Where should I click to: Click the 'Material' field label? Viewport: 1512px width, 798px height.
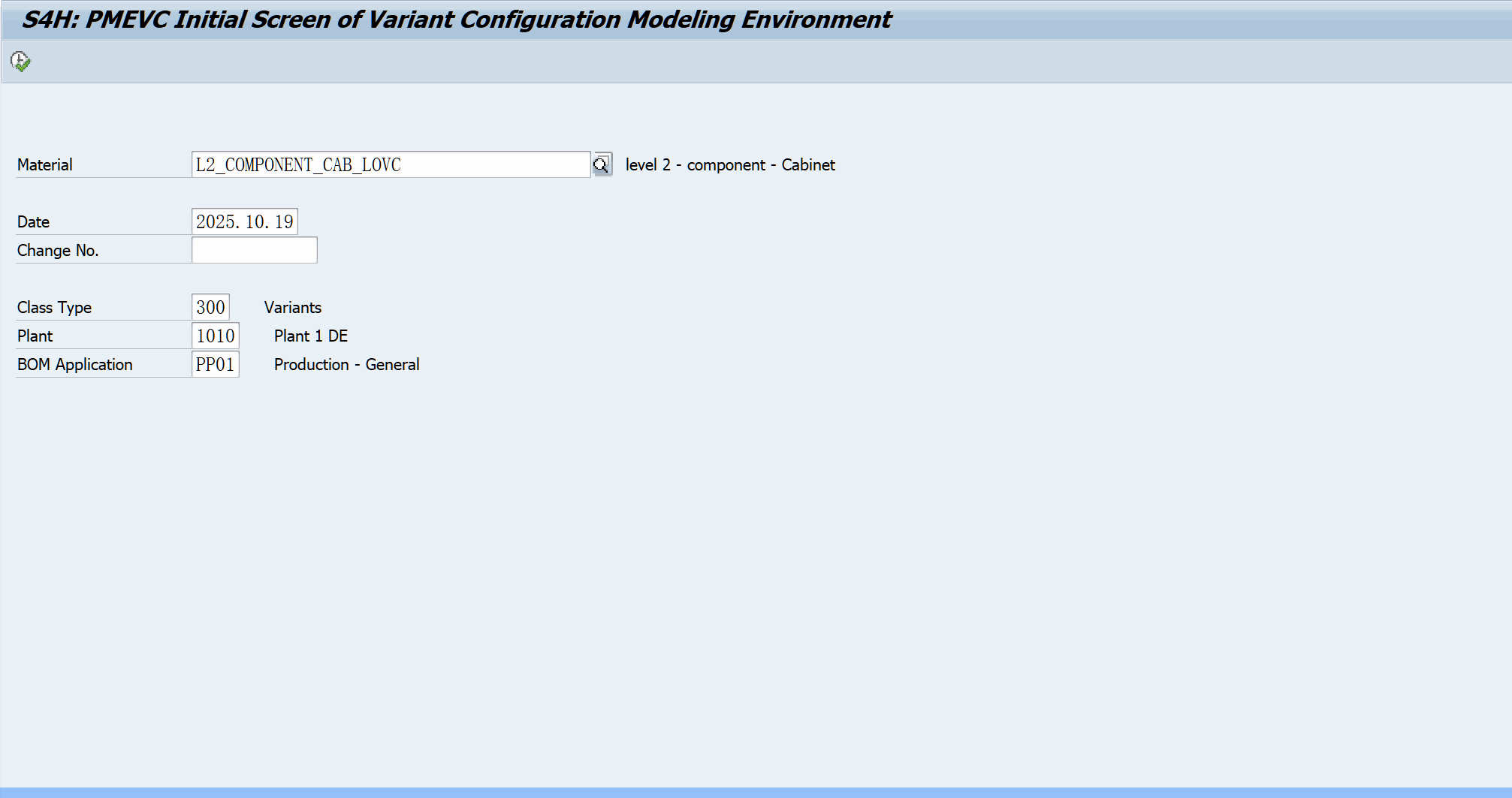pyautogui.click(x=45, y=164)
